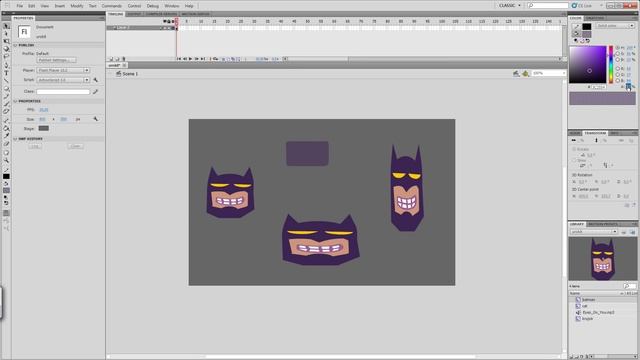
Task: Select the Skew radio in Transform panel
Action: (x=575, y=160)
